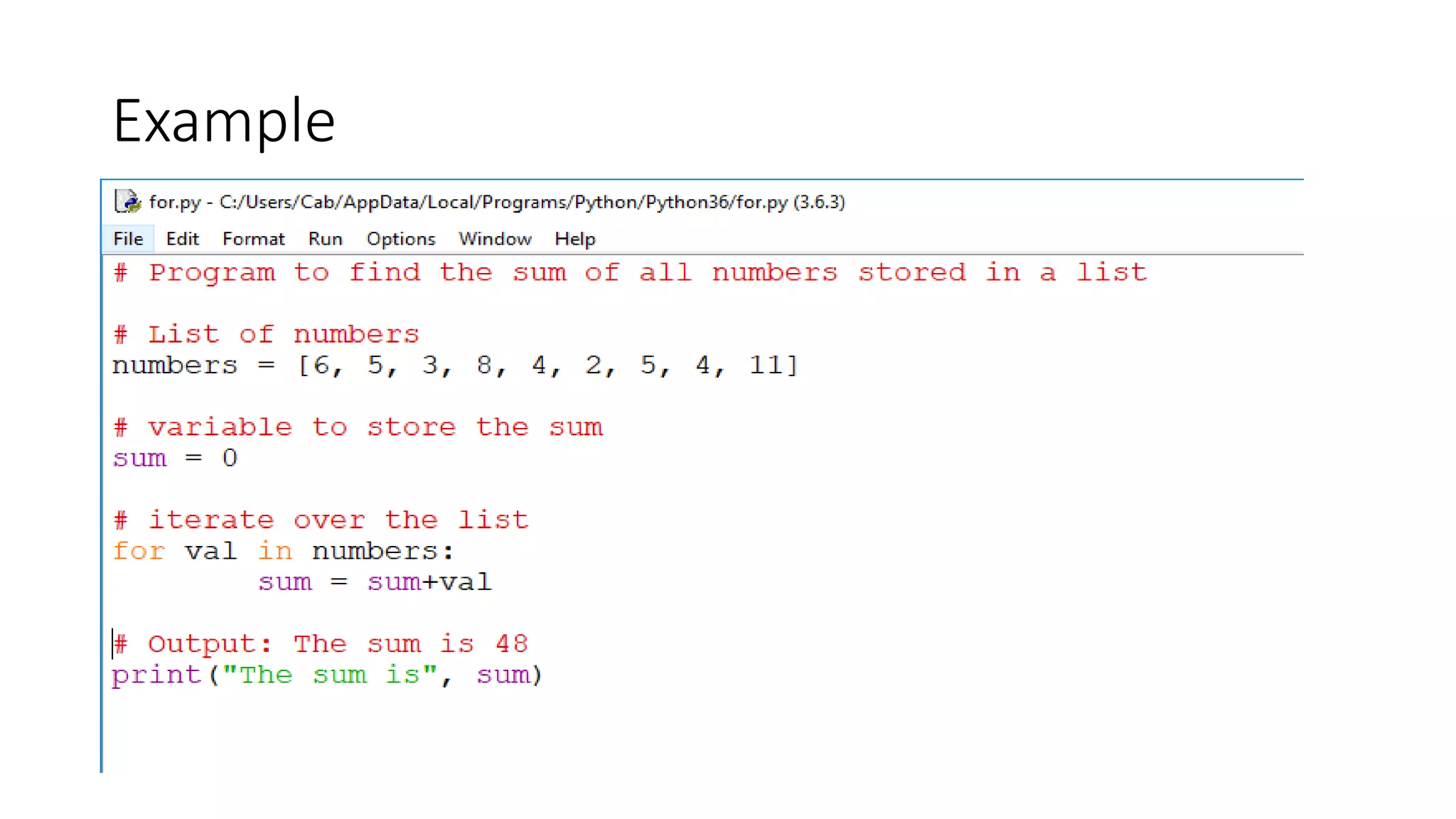The image size is (1456, 819).
Task: Open the File menu
Action: coord(128,239)
